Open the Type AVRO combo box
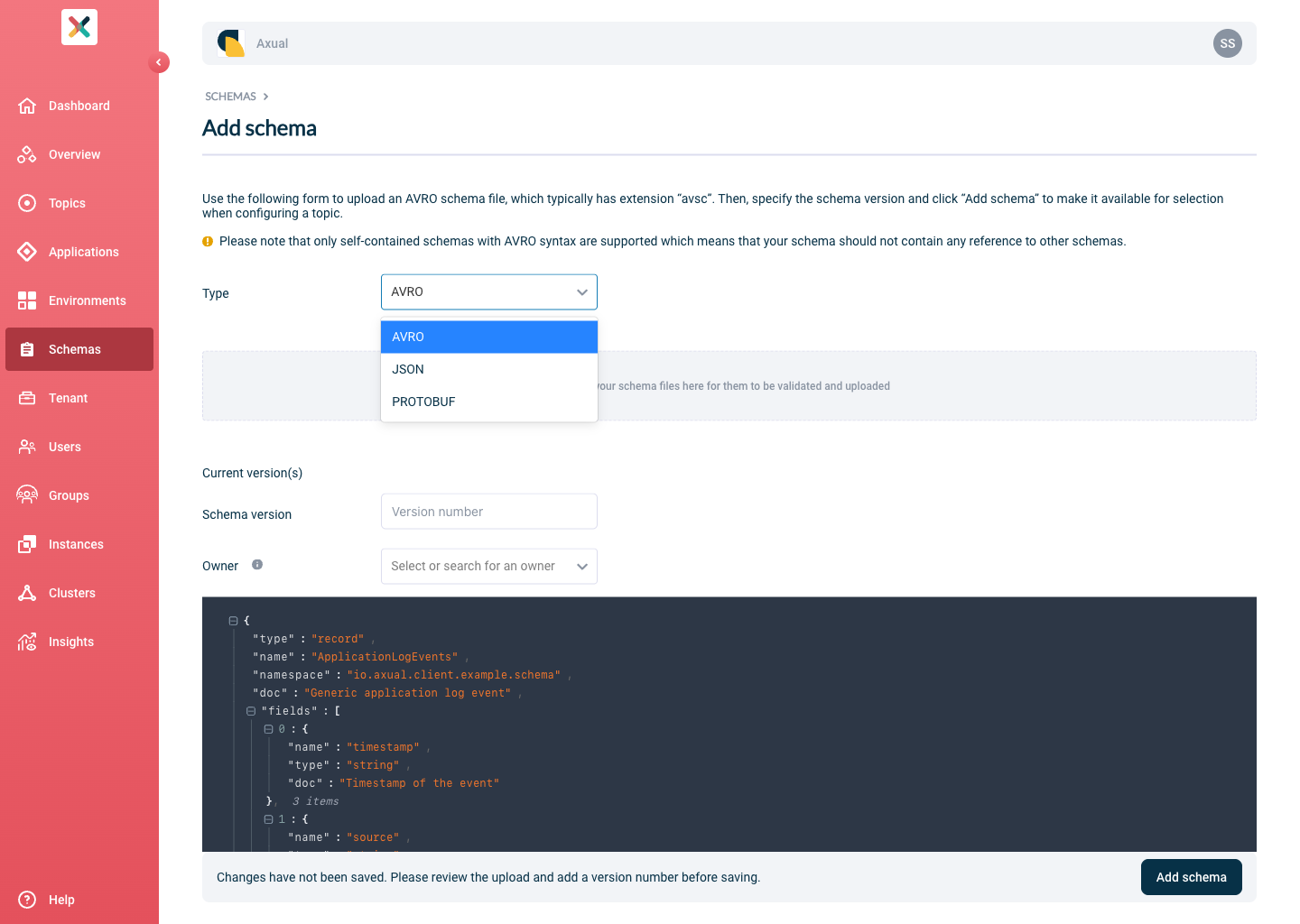This screenshot has height=924, width=1300. pyautogui.click(x=489, y=292)
